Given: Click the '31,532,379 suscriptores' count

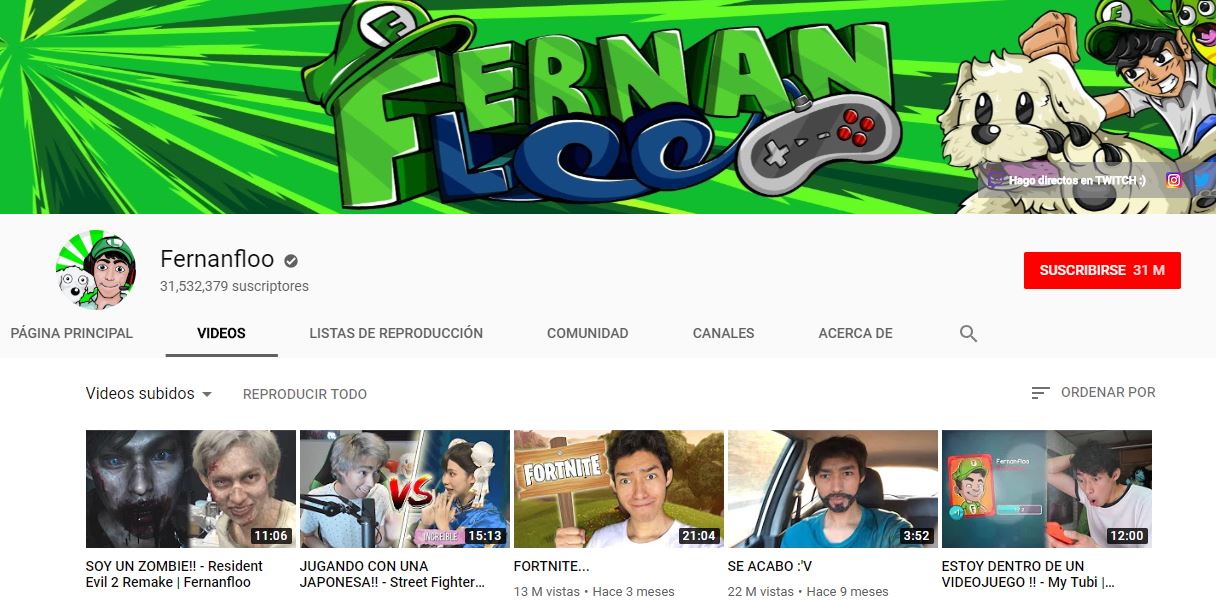Looking at the screenshot, I should click(234, 286).
